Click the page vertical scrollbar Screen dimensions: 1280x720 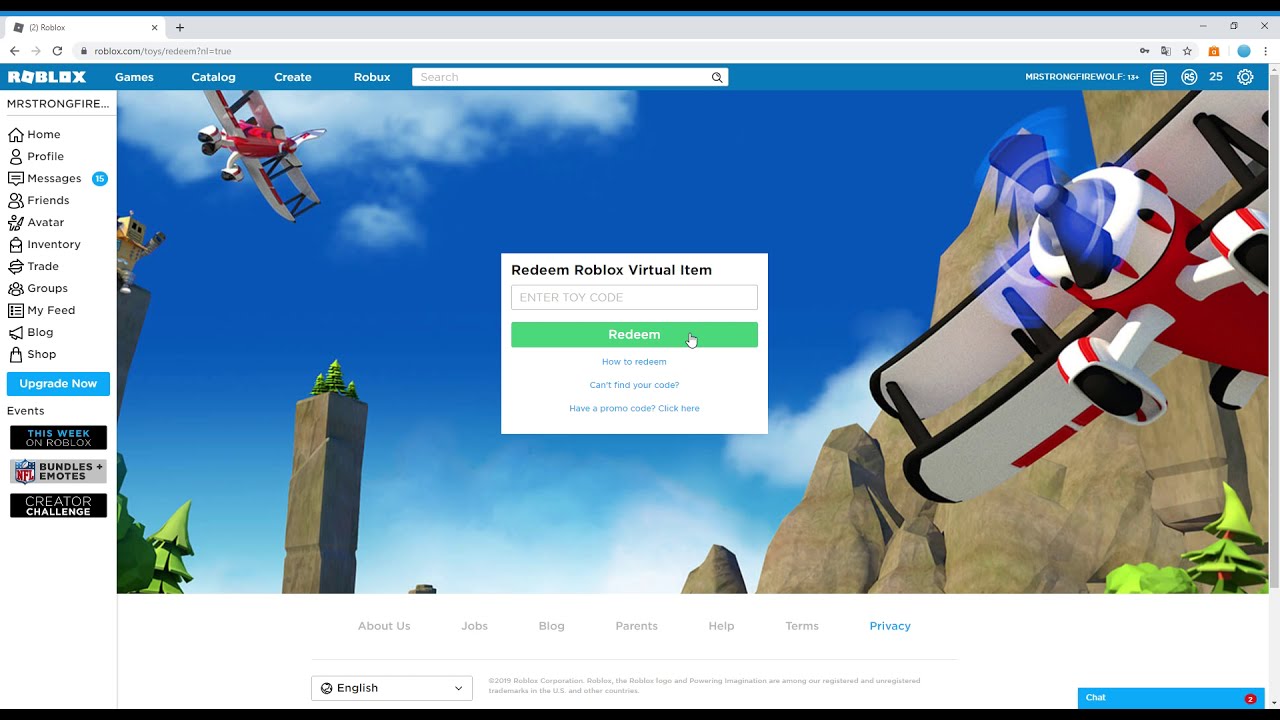tap(1274, 330)
